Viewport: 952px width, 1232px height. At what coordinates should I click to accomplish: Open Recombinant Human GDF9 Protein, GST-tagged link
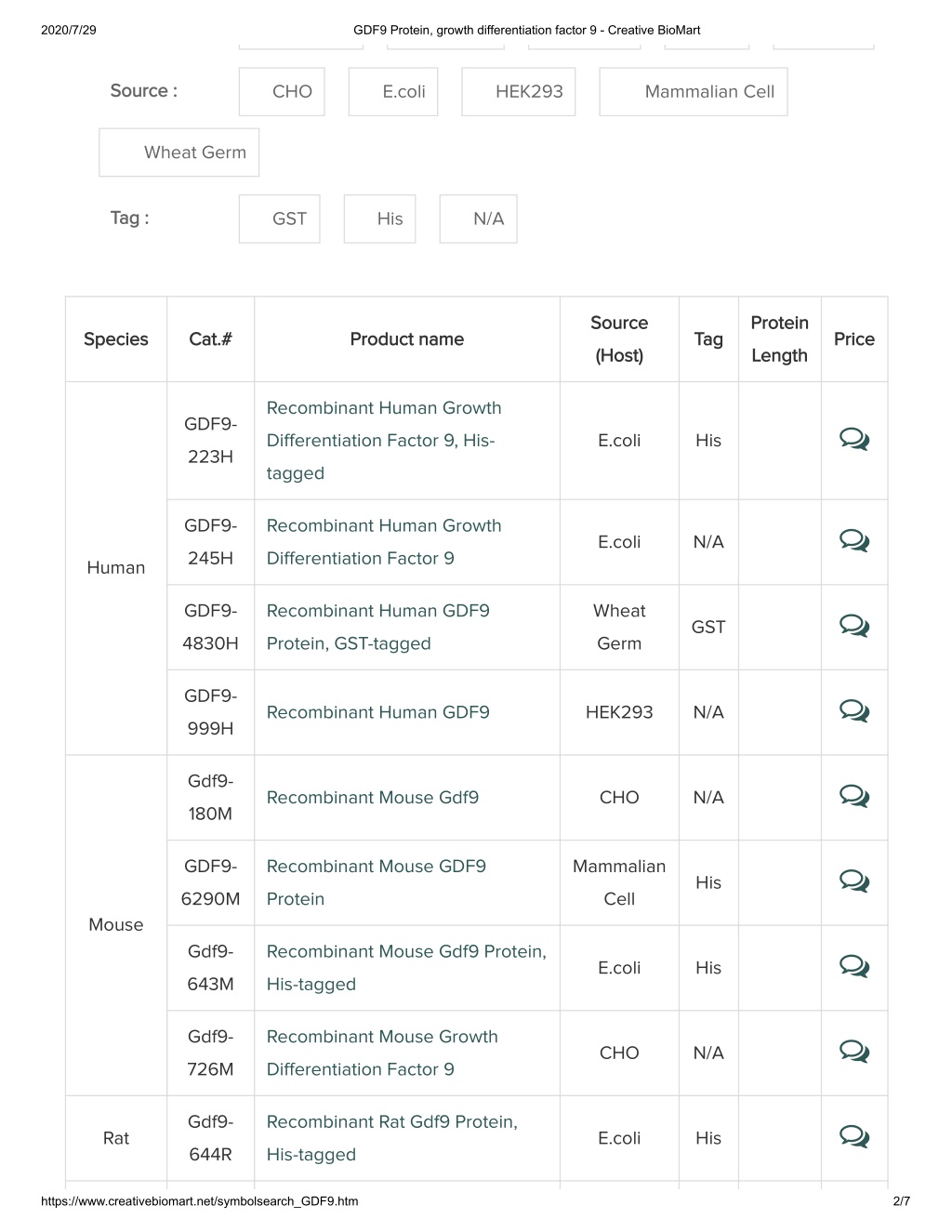click(x=377, y=627)
